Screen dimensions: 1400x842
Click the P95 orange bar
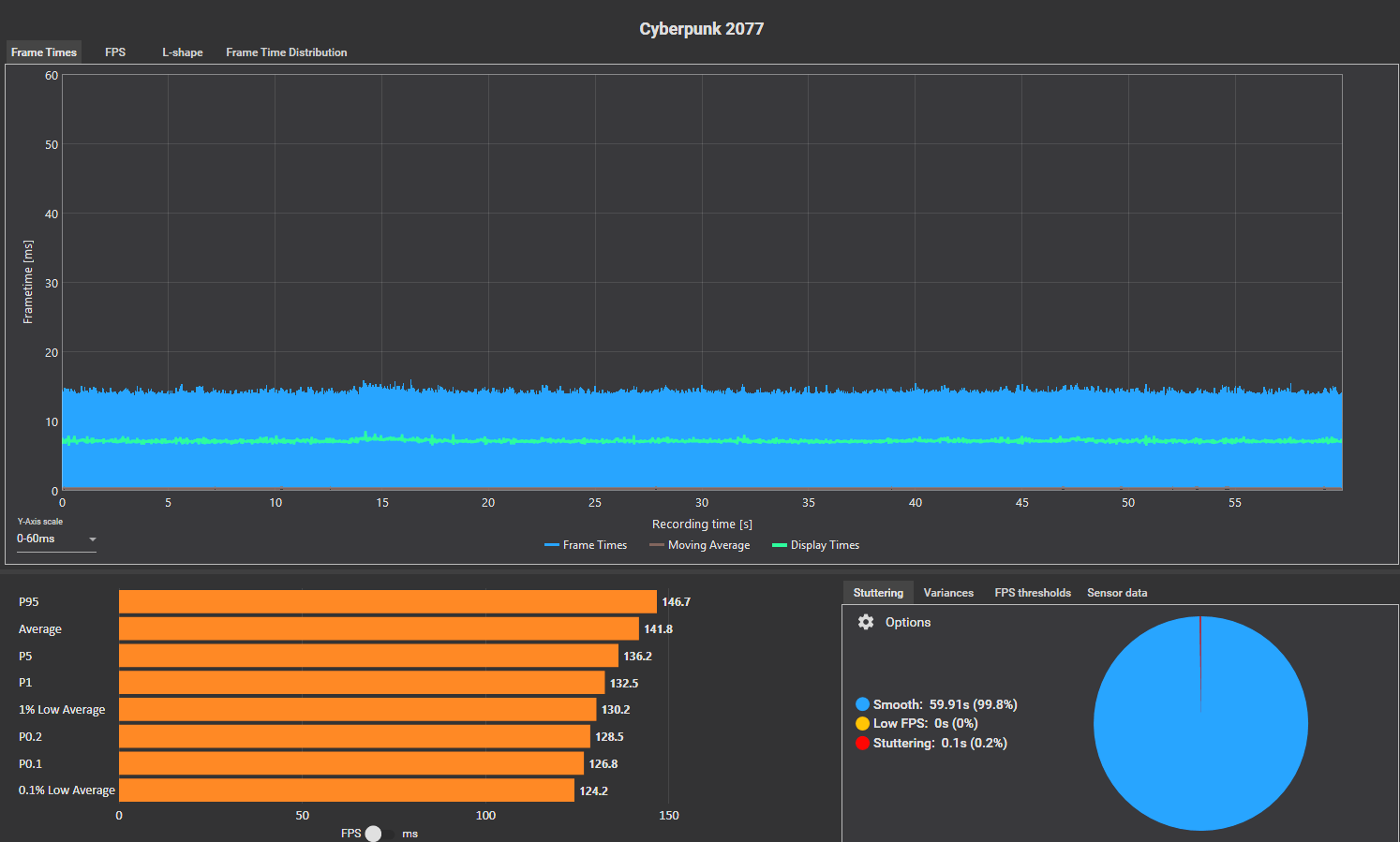click(387, 601)
